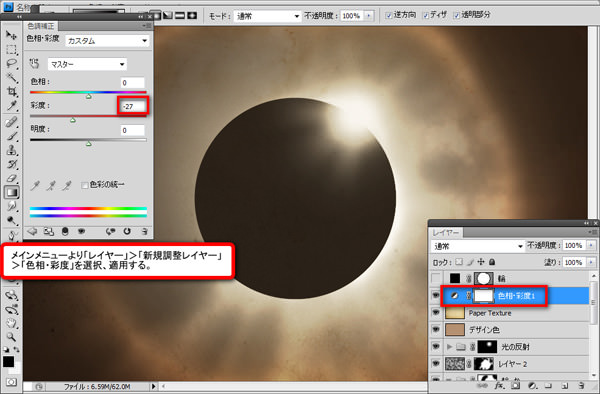Viewport: 600px width, 394px height.
Task: Click the 色相 hue slider handle
Action: tap(88, 96)
